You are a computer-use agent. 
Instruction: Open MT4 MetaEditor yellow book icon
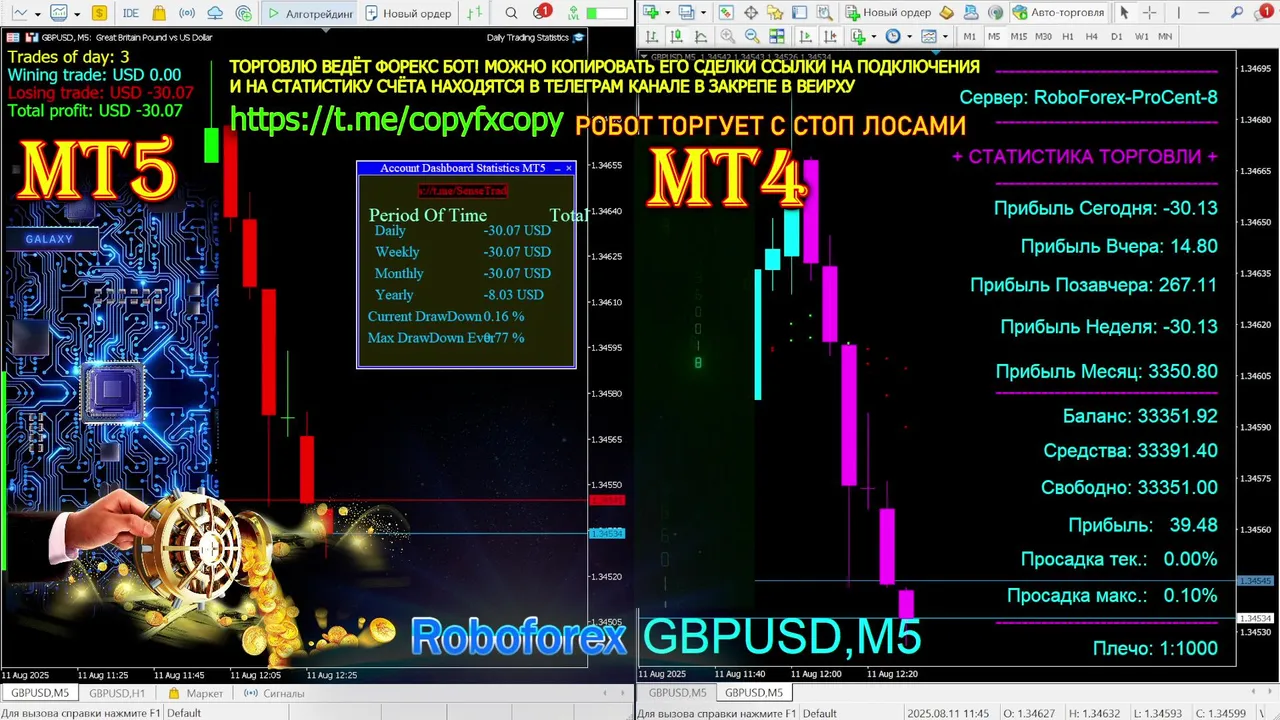(946, 12)
